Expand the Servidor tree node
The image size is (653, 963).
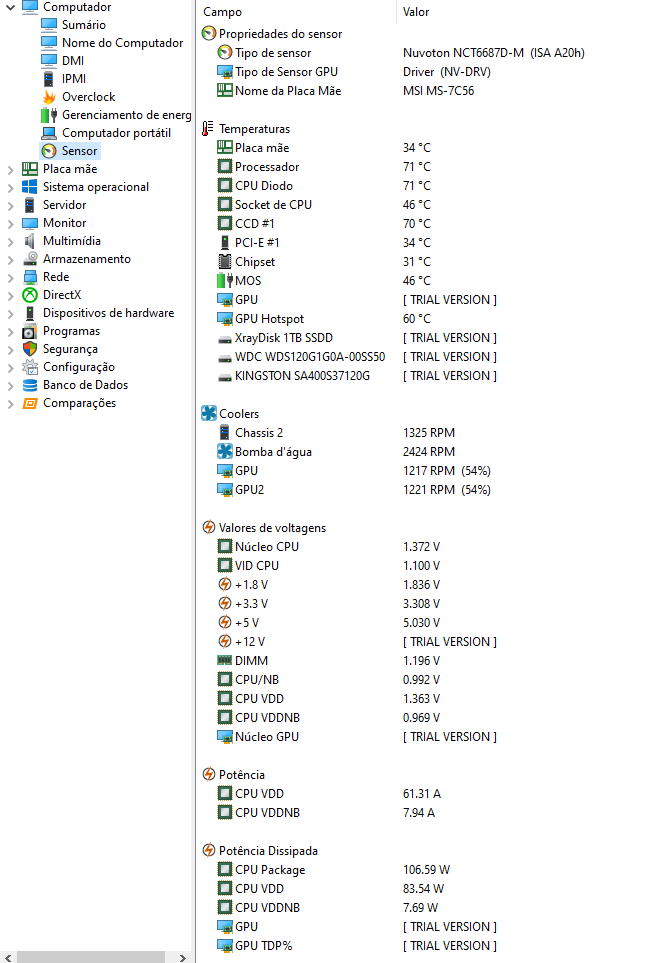[10, 206]
